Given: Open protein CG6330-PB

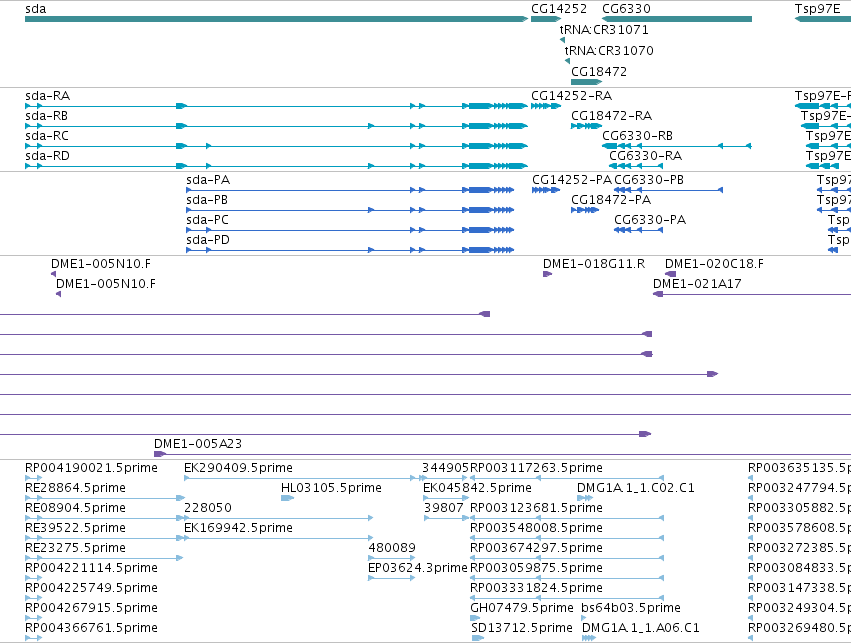Looking at the screenshot, I should 669,190.
